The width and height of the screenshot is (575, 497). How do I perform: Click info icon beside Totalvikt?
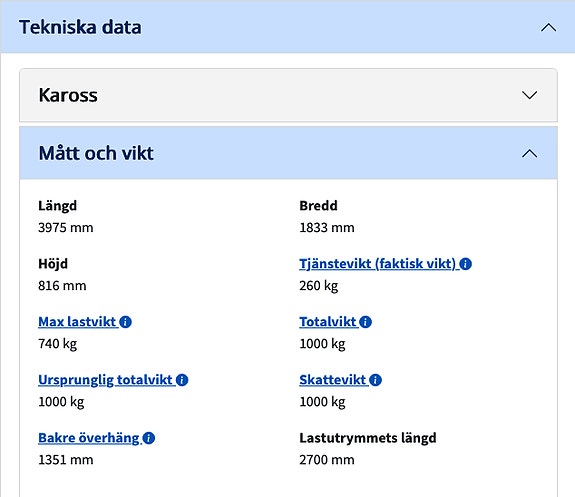[x=365, y=322]
